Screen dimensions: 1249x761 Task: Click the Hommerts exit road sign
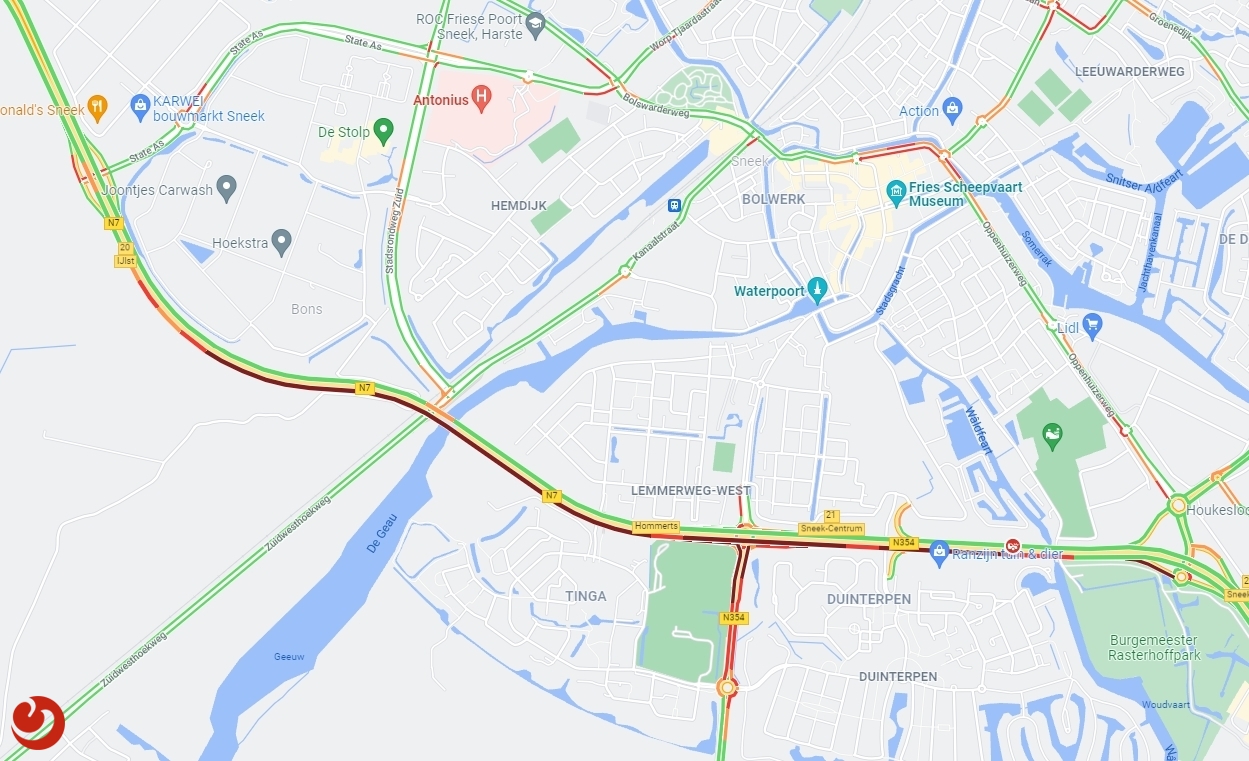pyautogui.click(x=656, y=526)
